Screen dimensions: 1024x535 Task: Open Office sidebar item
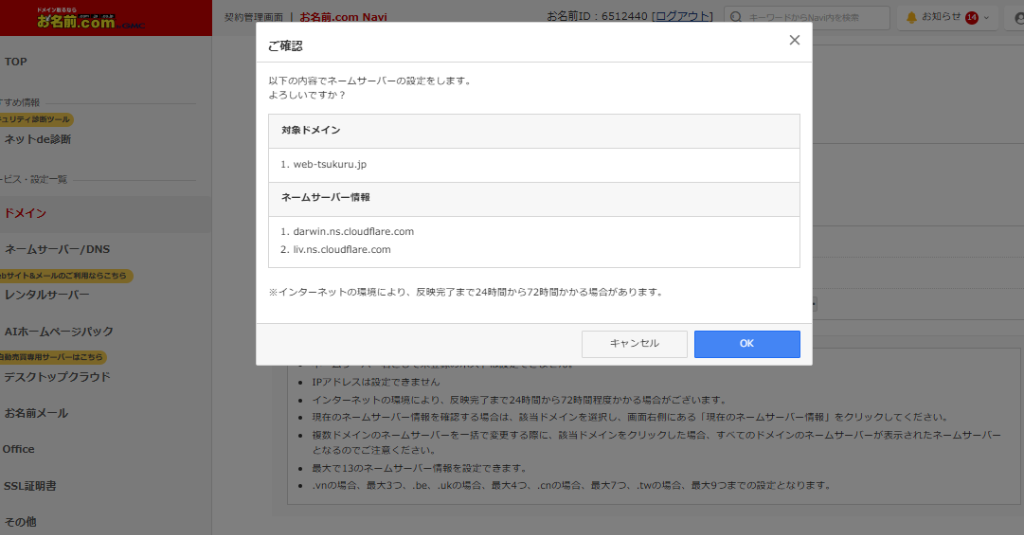click(x=18, y=449)
